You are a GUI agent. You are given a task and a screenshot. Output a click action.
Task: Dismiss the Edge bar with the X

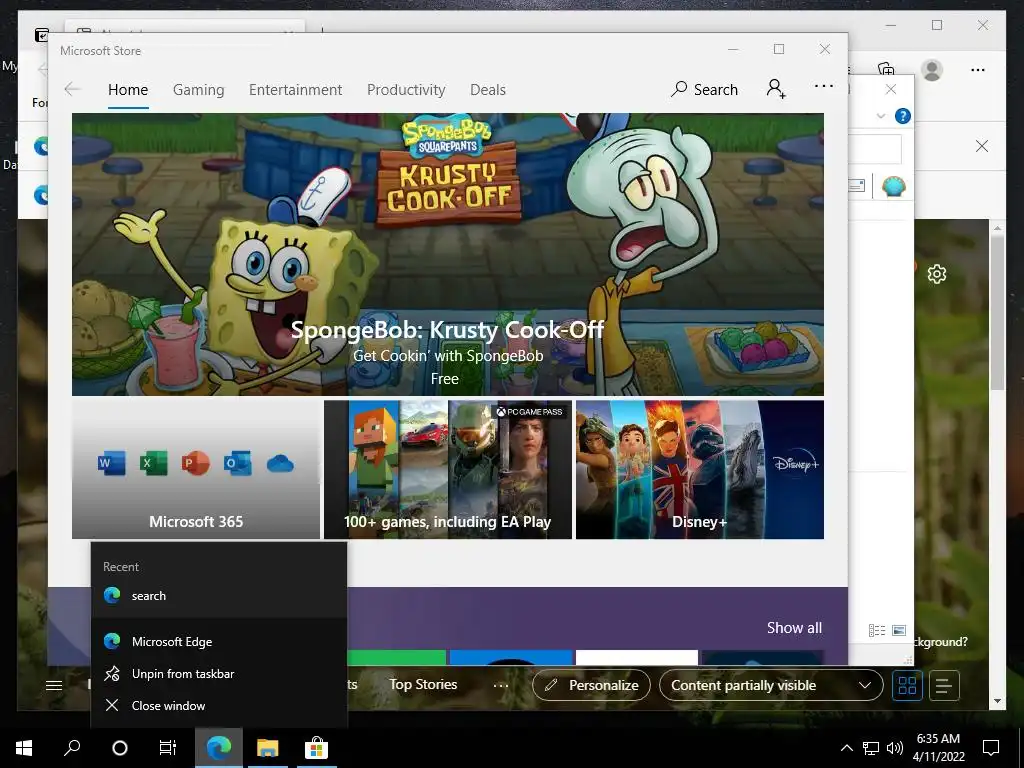[982, 146]
